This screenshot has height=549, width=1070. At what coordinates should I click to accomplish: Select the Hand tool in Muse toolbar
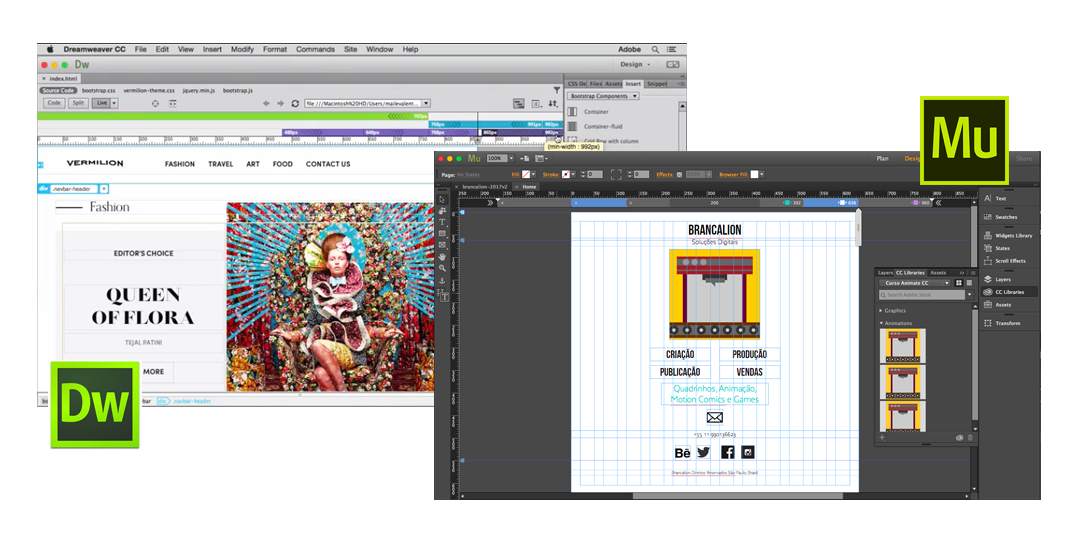442,256
